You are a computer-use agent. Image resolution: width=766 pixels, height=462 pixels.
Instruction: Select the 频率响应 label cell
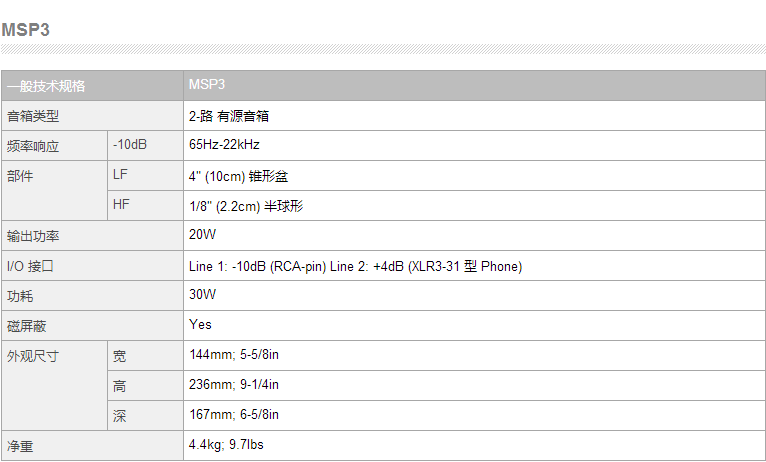[x=54, y=146]
